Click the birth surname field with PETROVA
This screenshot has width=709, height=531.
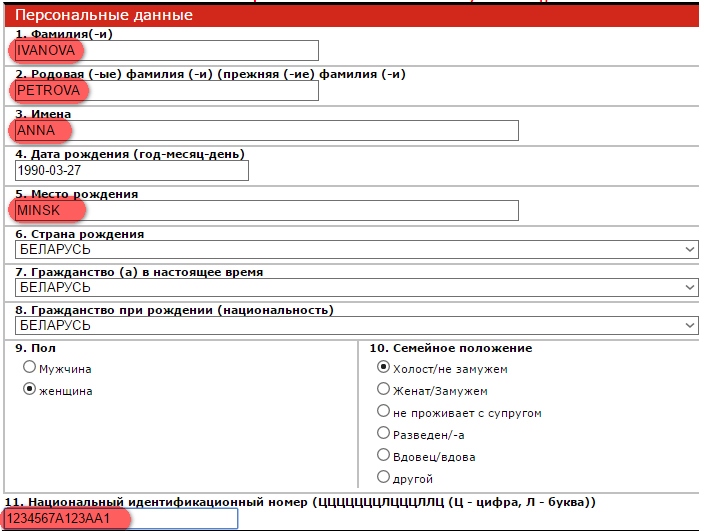(x=167, y=90)
